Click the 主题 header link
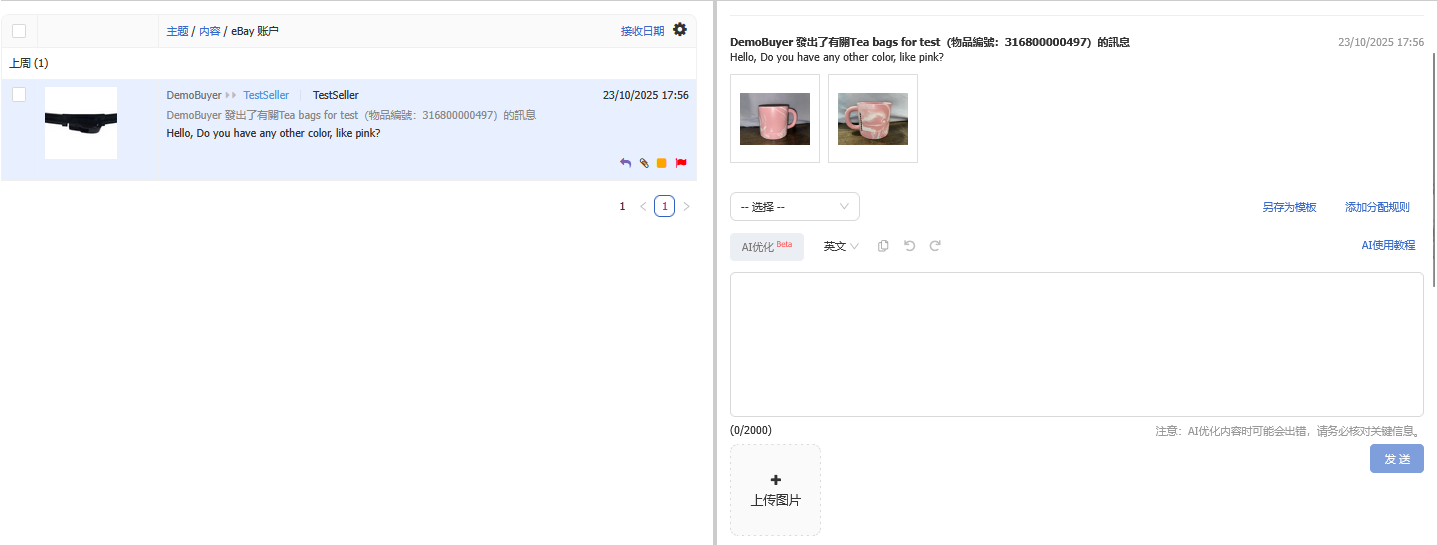 tap(177, 31)
